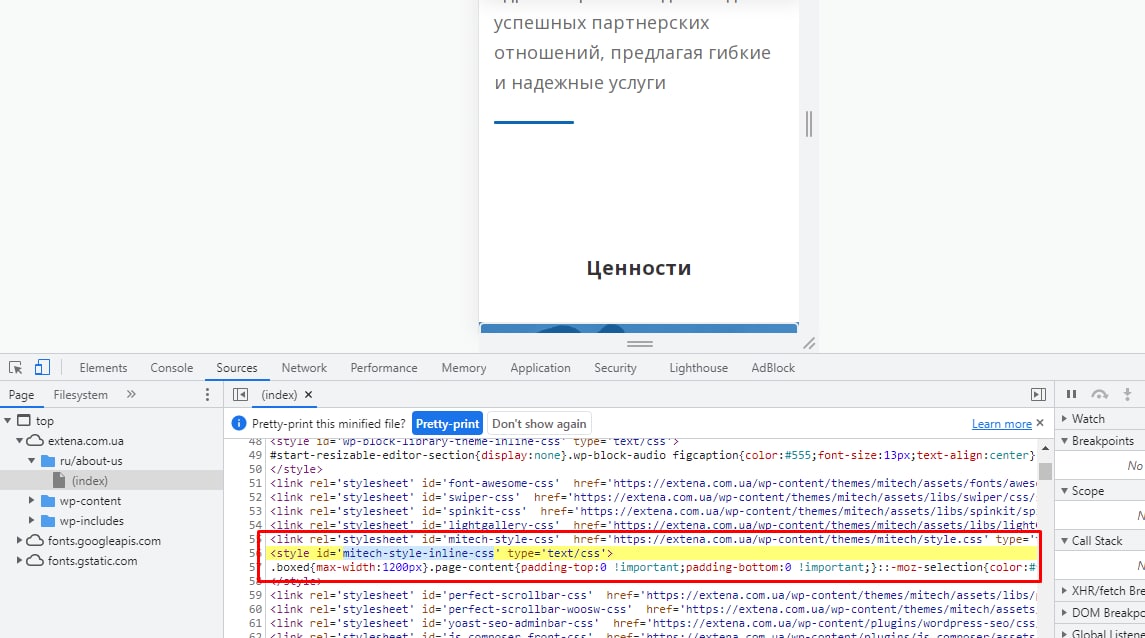Open the Performance tab

pos(383,368)
